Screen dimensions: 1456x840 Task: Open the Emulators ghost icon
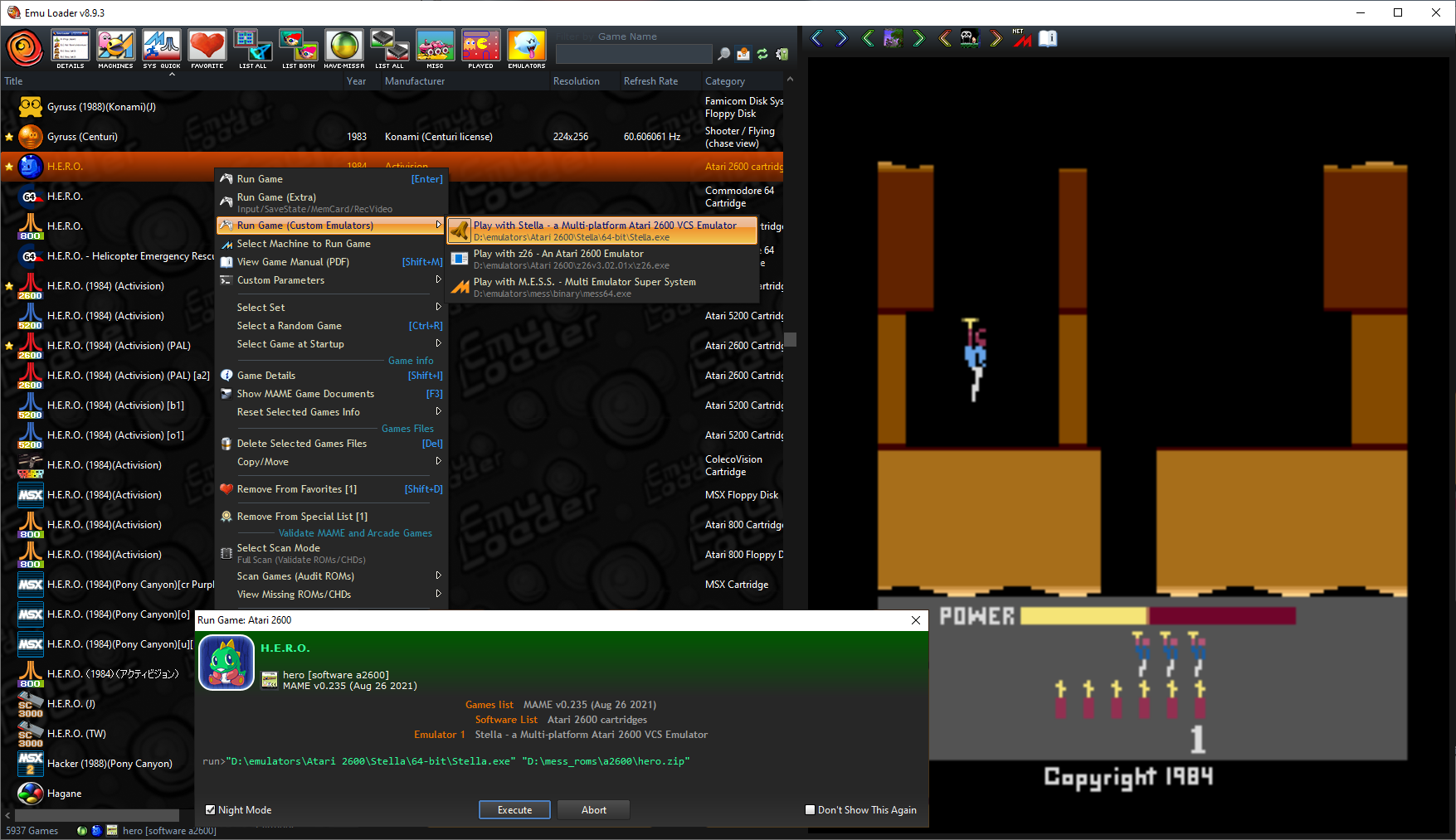point(526,48)
